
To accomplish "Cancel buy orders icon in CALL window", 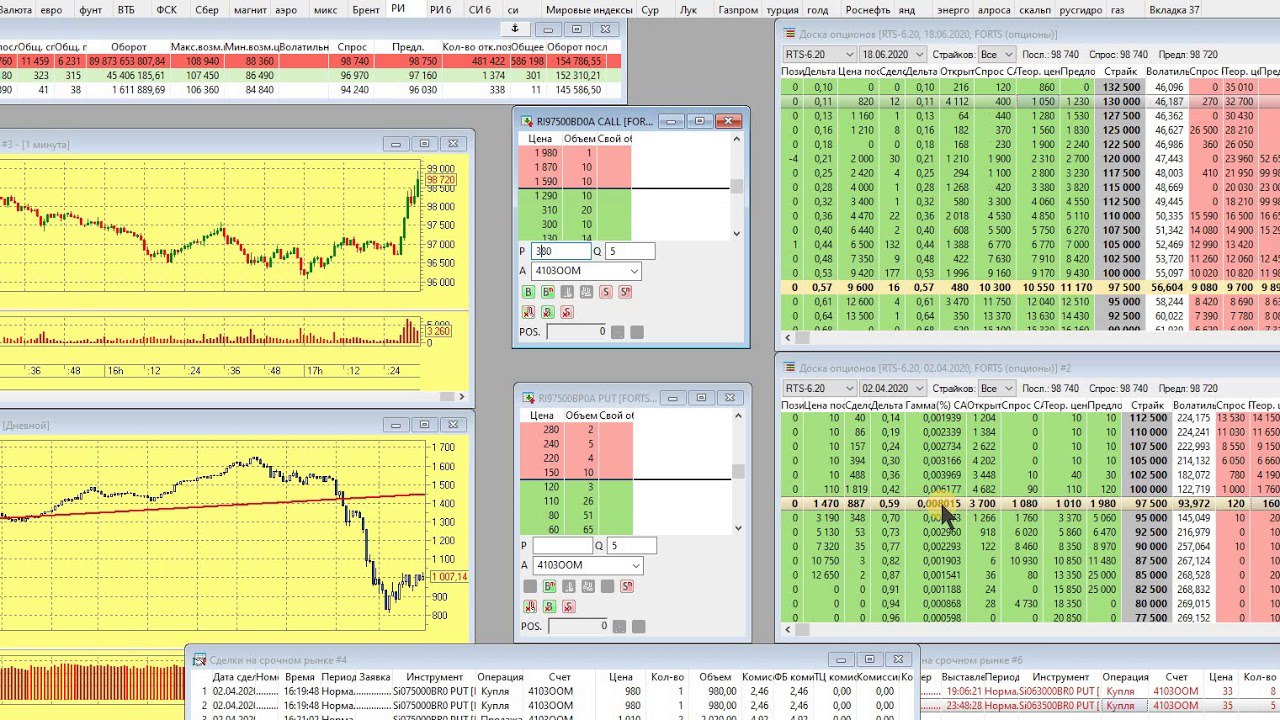I will (x=548, y=312).
